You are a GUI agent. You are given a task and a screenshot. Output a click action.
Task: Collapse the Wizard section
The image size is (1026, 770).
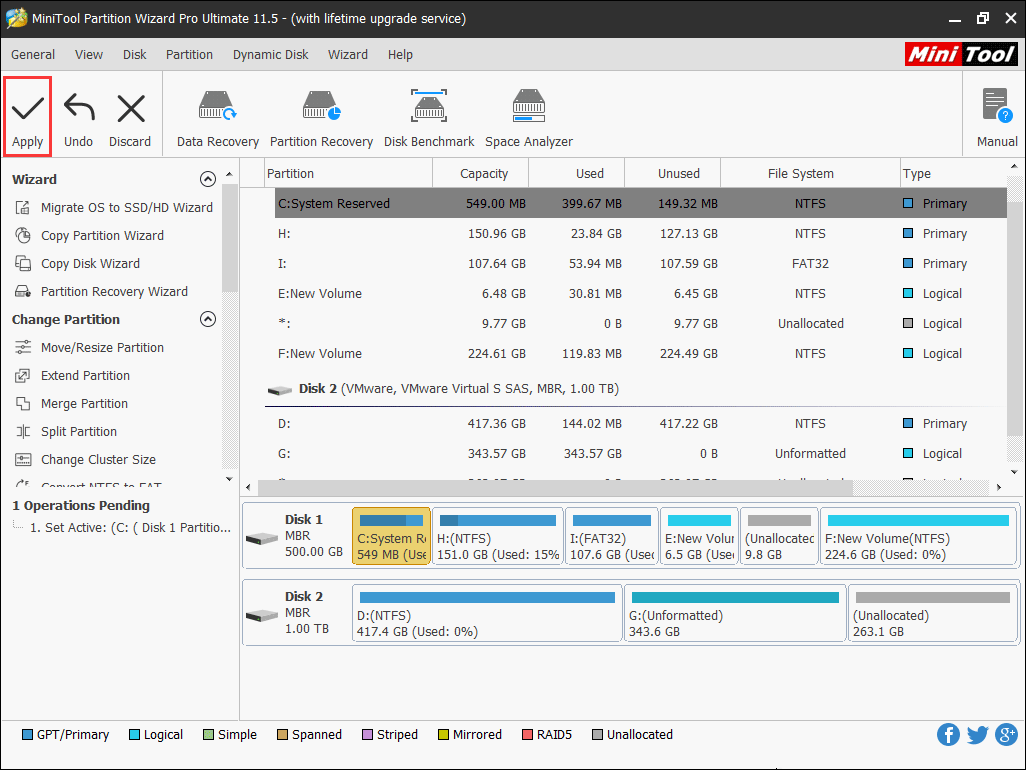click(x=207, y=179)
